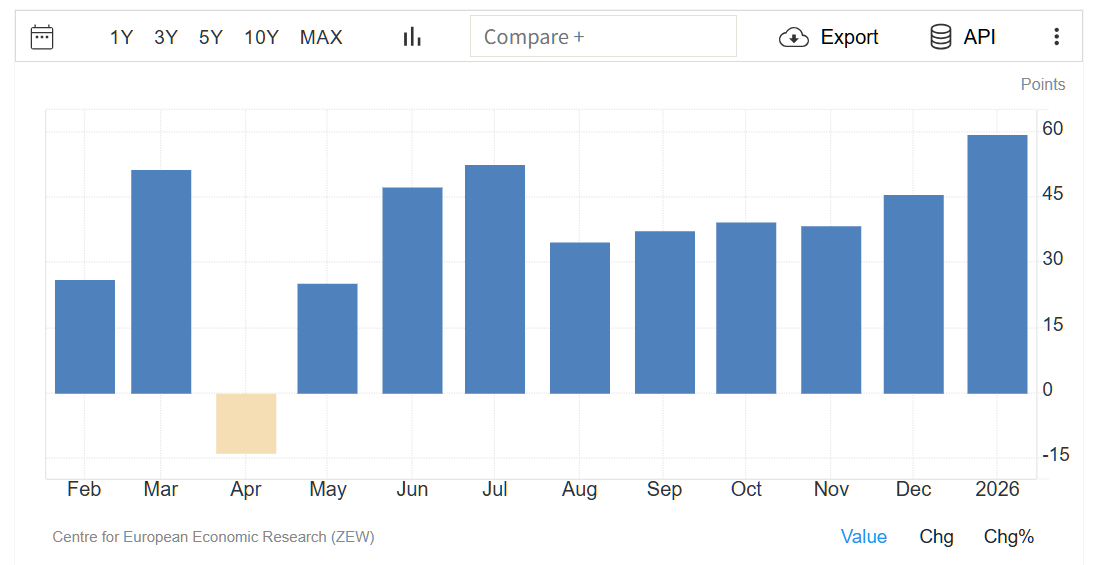1100x565 pixels.
Task: Open the three-dot more options menu
Action: (x=1056, y=37)
